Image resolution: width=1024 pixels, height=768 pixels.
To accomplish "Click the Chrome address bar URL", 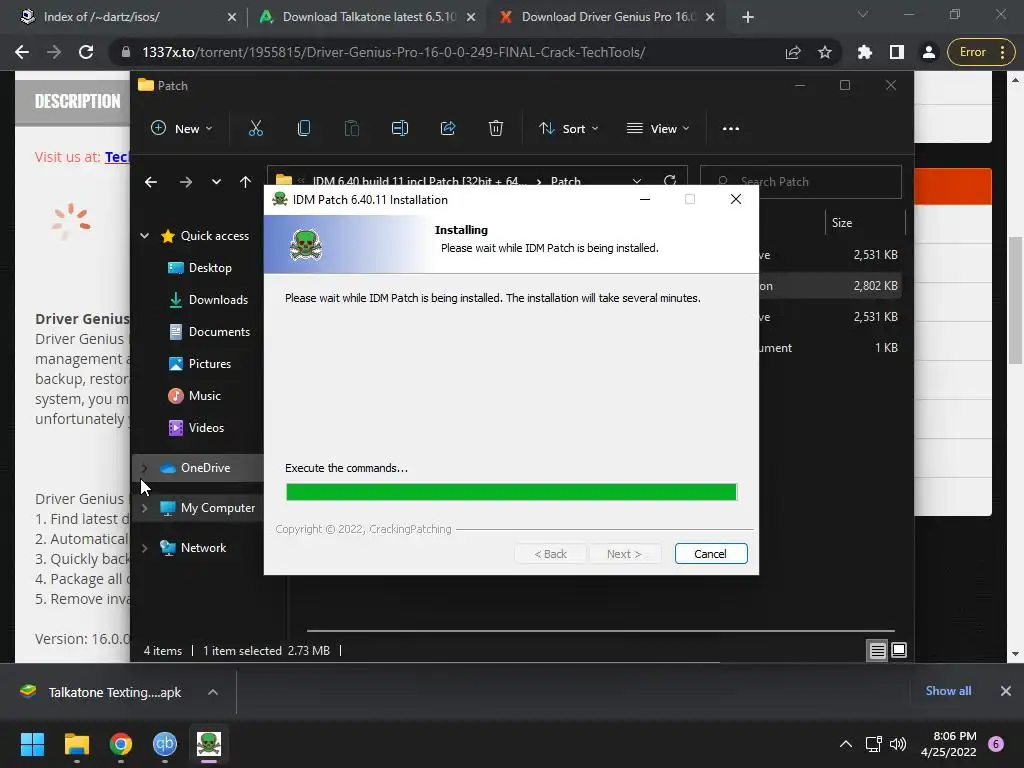I will pyautogui.click(x=394, y=52).
